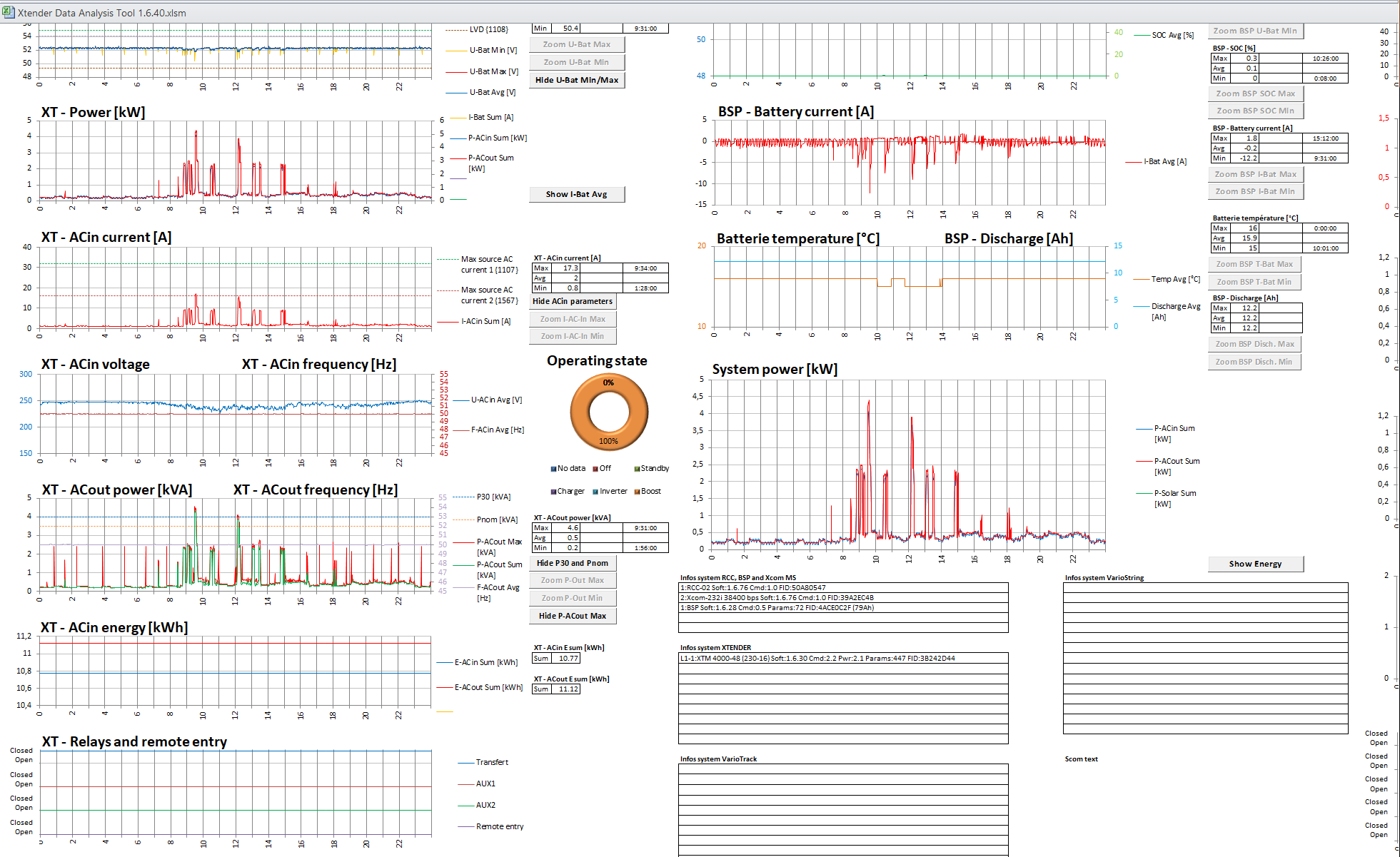Click the Inverter legend marker icon
The width and height of the screenshot is (1400, 857).
point(595,492)
